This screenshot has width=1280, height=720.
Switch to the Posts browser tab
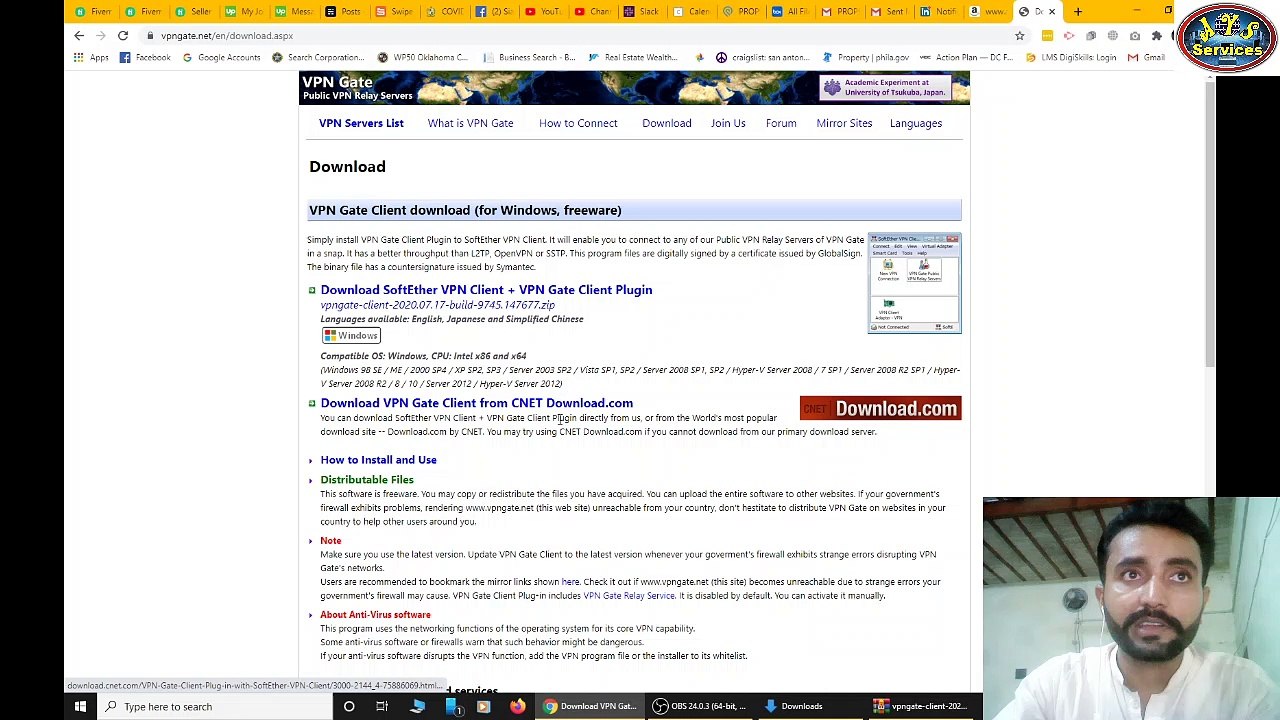tap(343, 11)
